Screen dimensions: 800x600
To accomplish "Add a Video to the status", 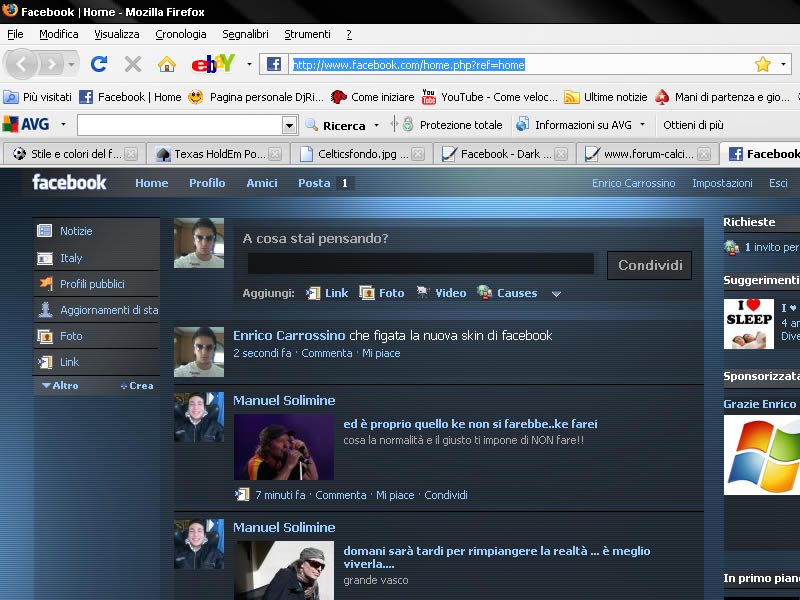I will pos(440,293).
